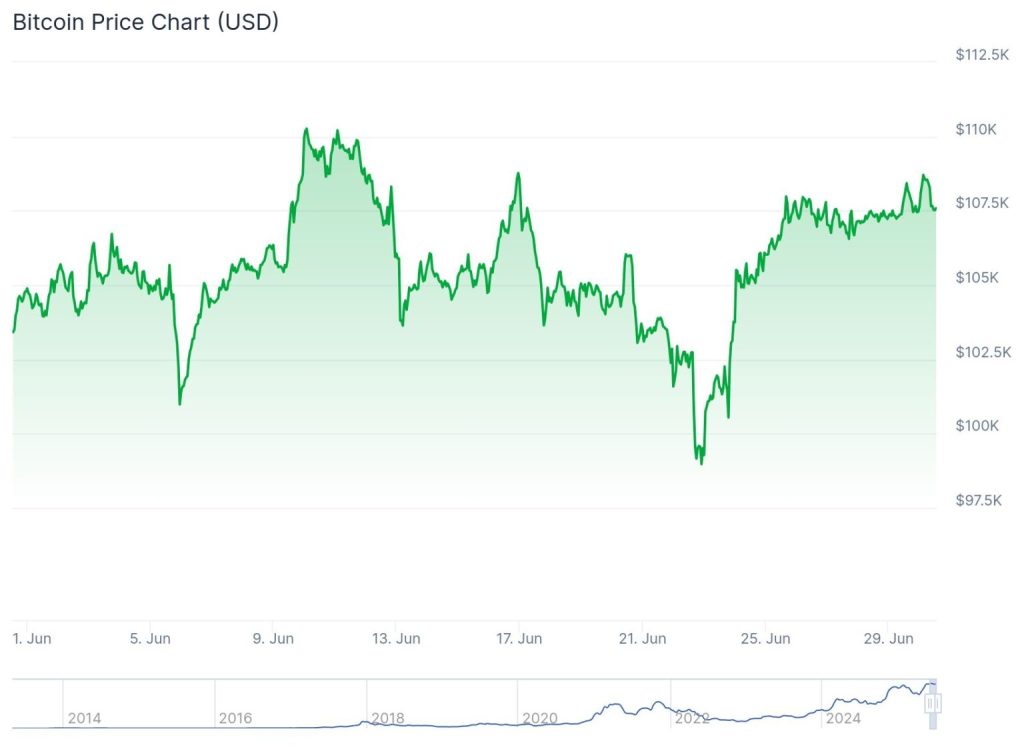Click the 2014 label in the navigator
1024x747 pixels.
[84, 718]
